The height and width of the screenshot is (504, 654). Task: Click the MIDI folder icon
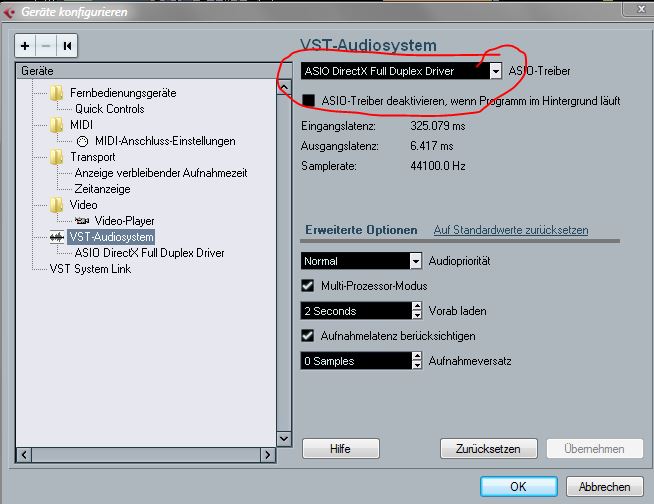[x=57, y=125]
